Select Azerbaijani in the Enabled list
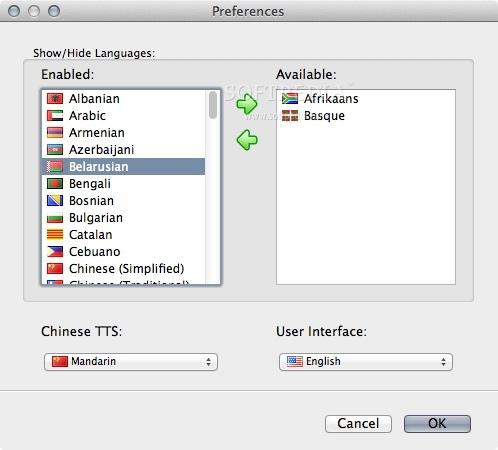498x450 pixels. [123, 149]
